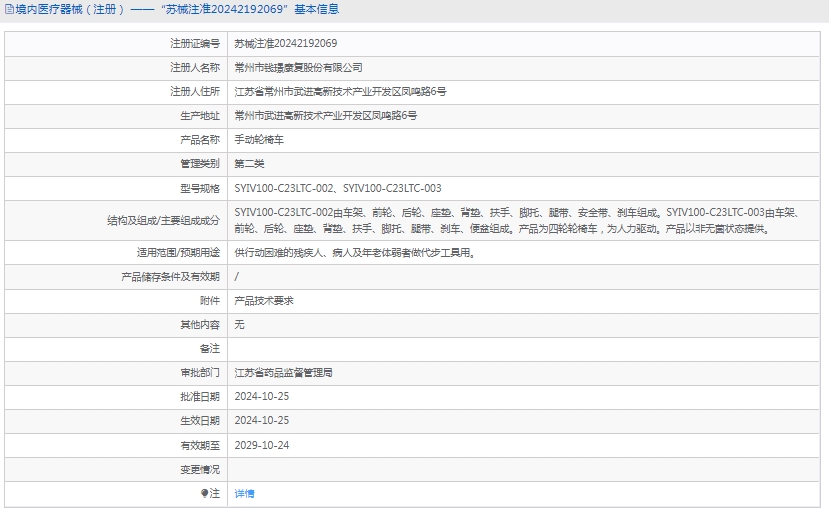Click the bullet icon beside 注 label
This screenshot has height=513, width=829.
tap(204, 494)
